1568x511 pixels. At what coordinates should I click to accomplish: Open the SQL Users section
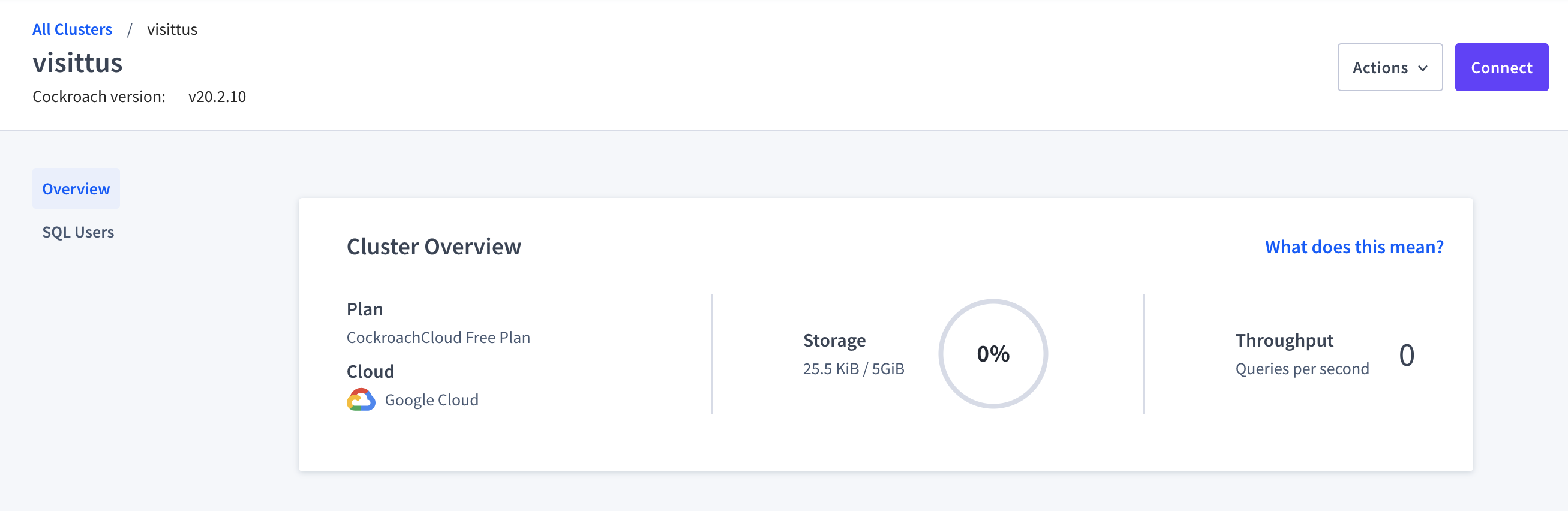[x=78, y=232]
